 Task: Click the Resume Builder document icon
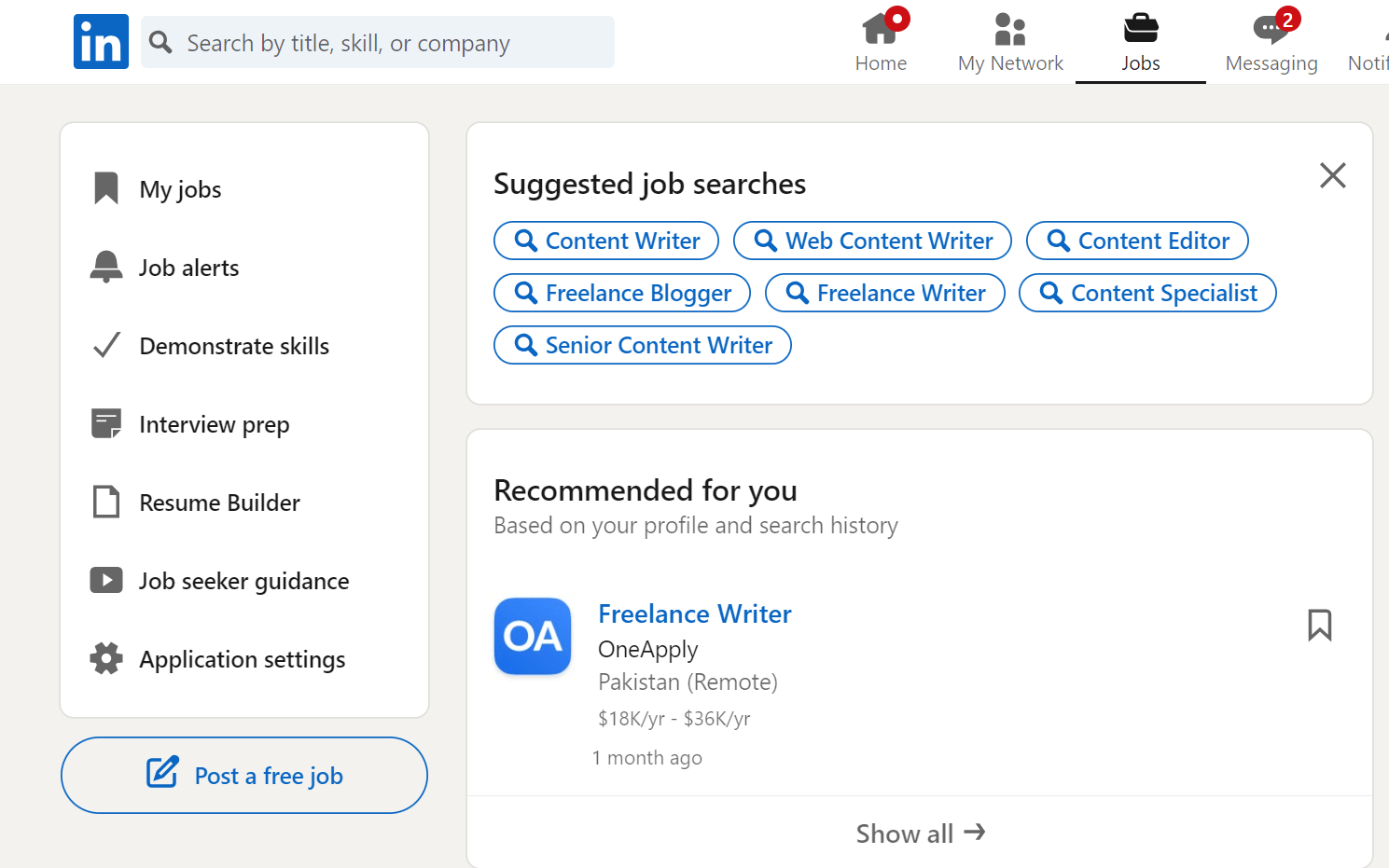pos(105,502)
